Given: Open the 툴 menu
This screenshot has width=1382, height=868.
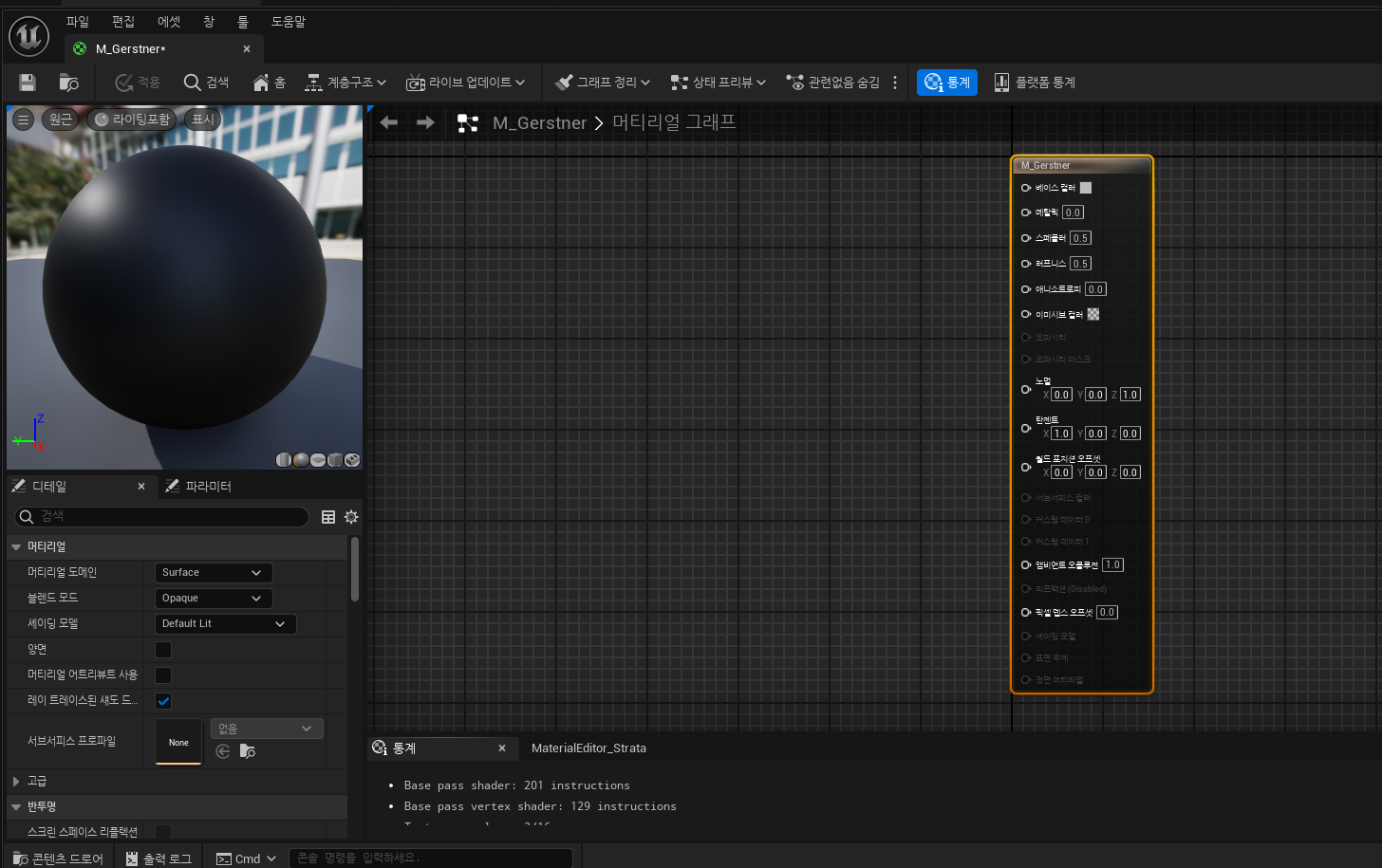Looking at the screenshot, I should [x=243, y=21].
